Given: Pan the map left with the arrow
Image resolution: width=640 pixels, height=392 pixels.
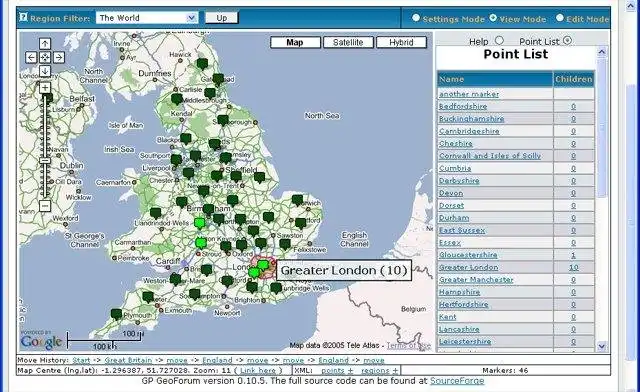Looking at the screenshot, I should (x=31, y=57).
